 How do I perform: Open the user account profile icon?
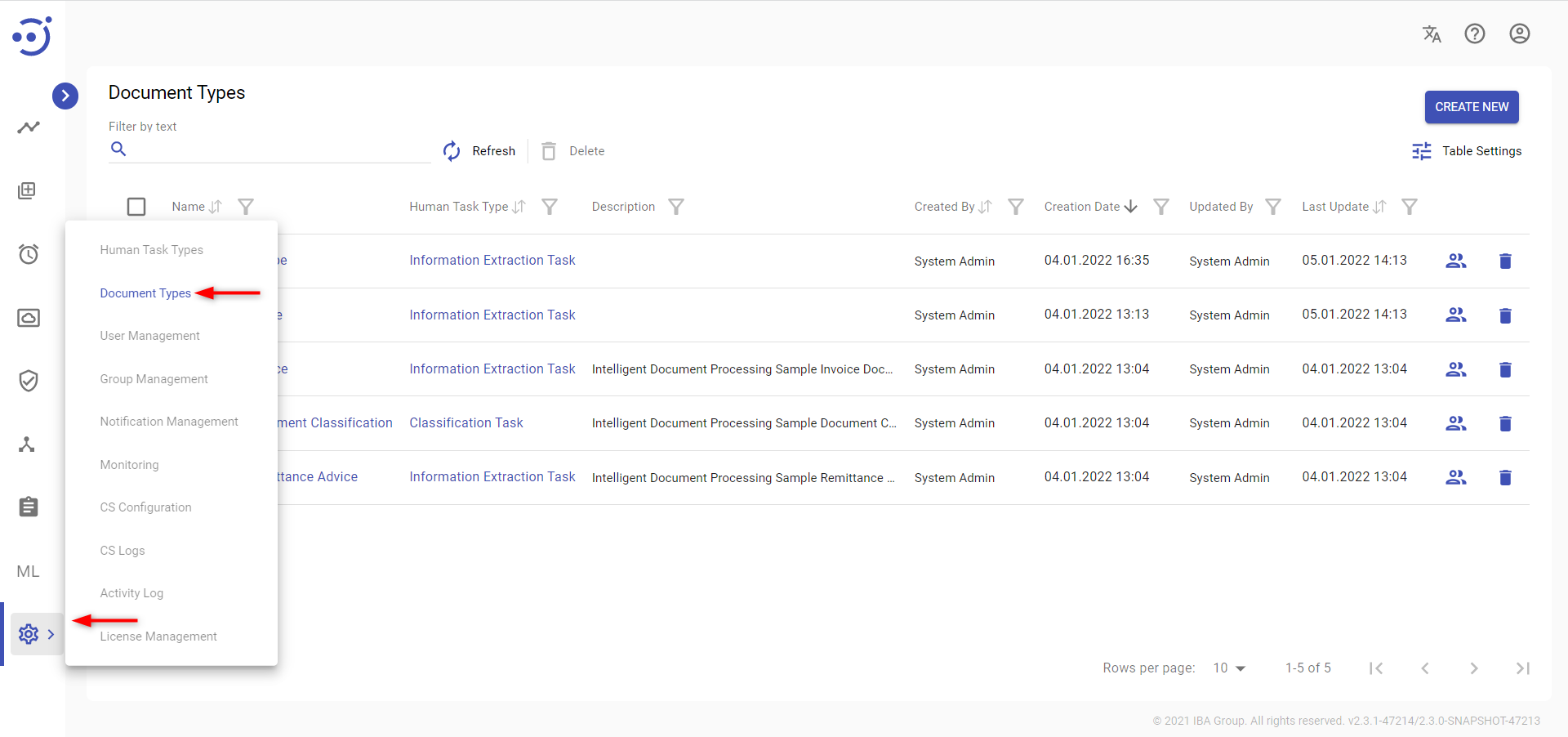coord(1519,33)
